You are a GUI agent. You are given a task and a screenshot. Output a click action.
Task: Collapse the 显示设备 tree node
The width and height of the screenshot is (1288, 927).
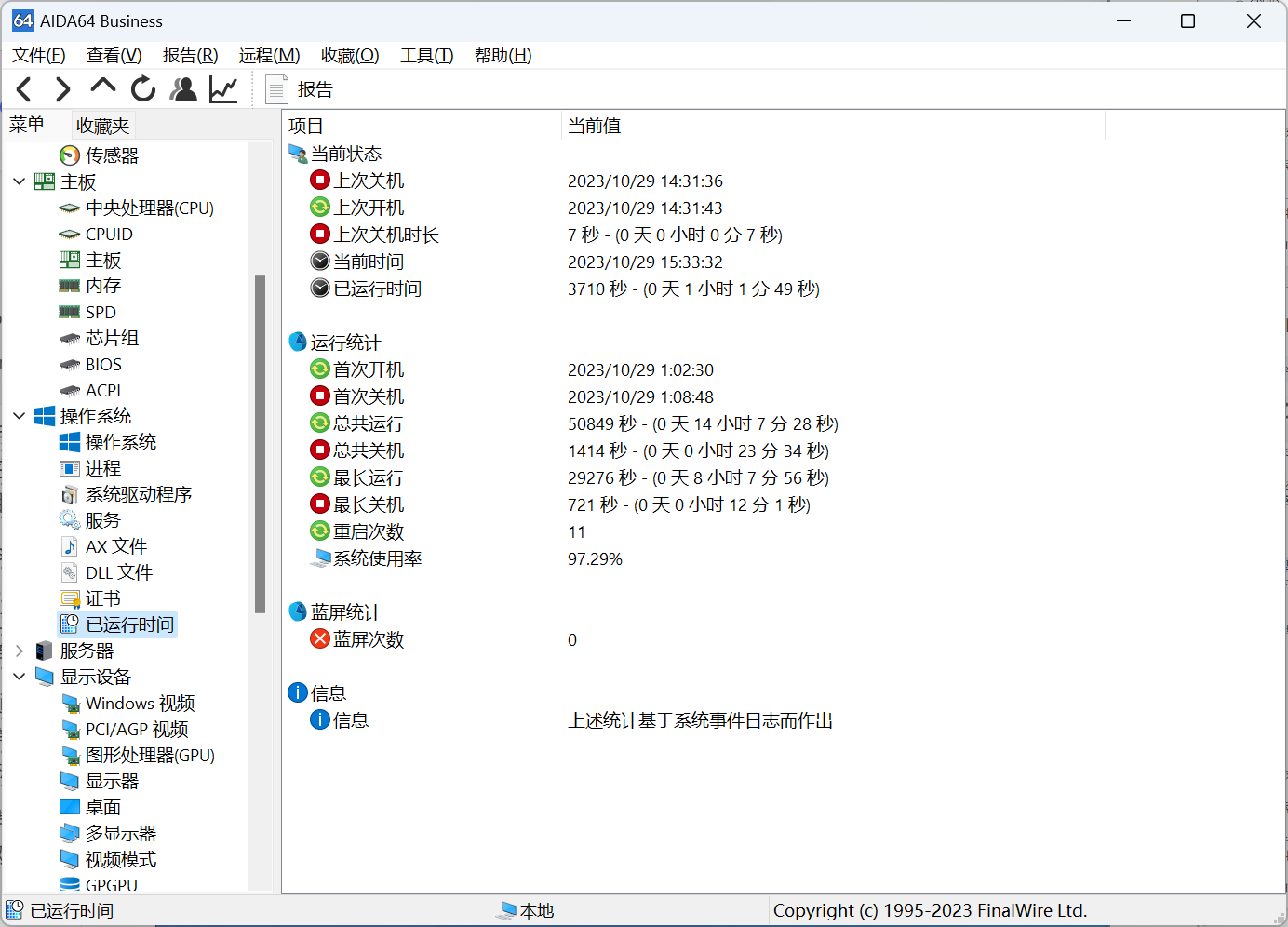click(x=19, y=677)
